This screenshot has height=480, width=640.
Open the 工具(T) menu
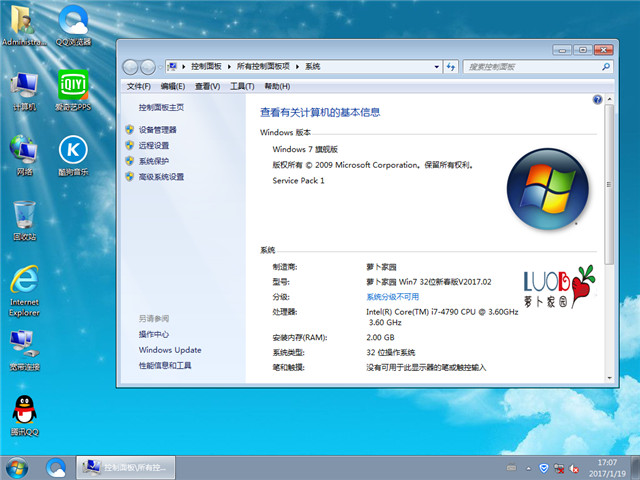(242, 86)
